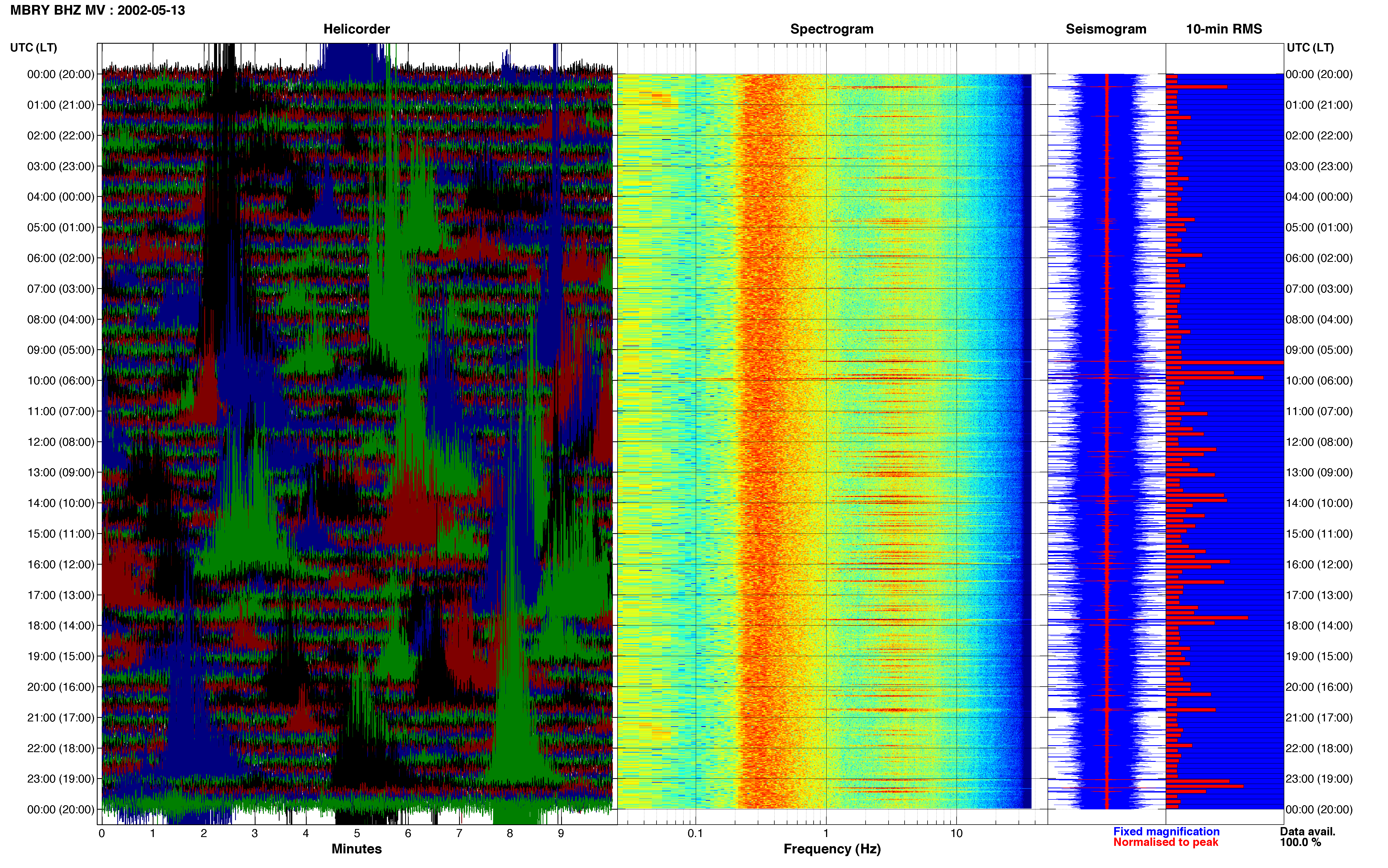Click the "Minutes" axis label
1388x868 pixels.
click(356, 849)
